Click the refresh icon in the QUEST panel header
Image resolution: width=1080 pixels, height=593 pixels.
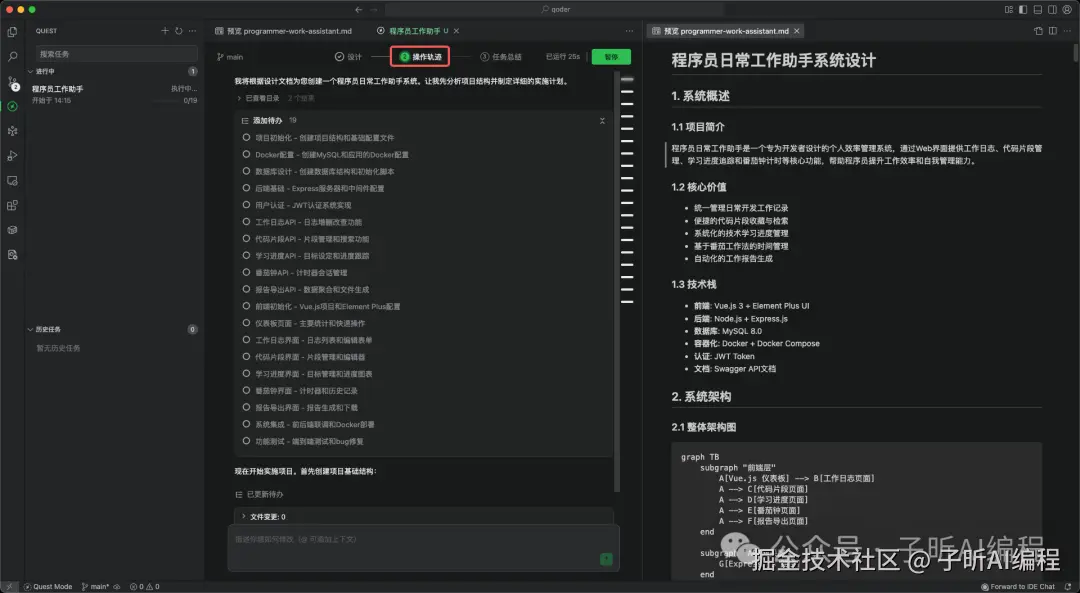(178, 31)
